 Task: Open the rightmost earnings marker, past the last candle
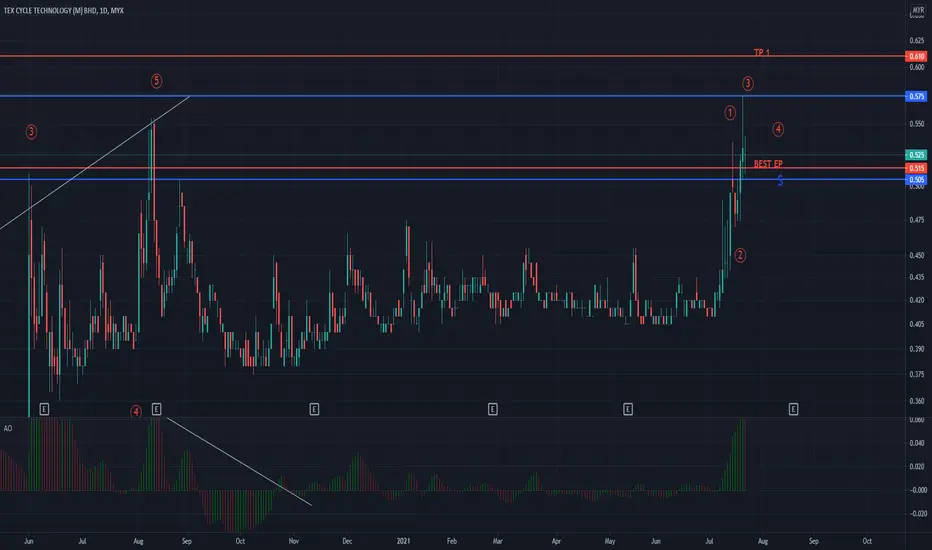pos(794,409)
